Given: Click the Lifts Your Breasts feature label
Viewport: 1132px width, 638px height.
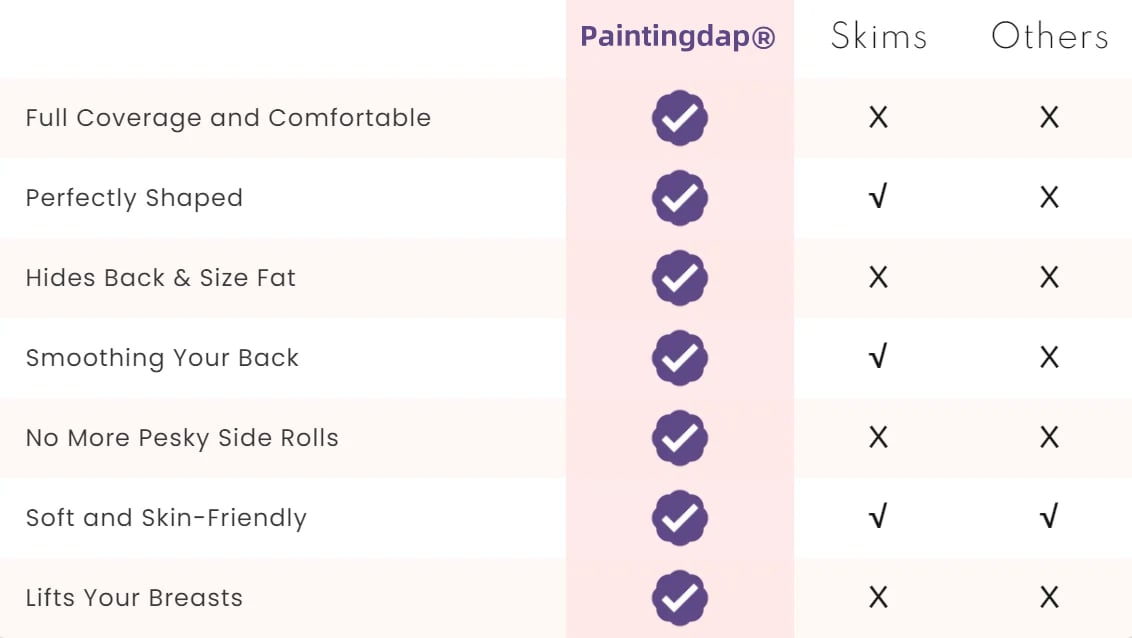Looking at the screenshot, I should click(x=134, y=598).
